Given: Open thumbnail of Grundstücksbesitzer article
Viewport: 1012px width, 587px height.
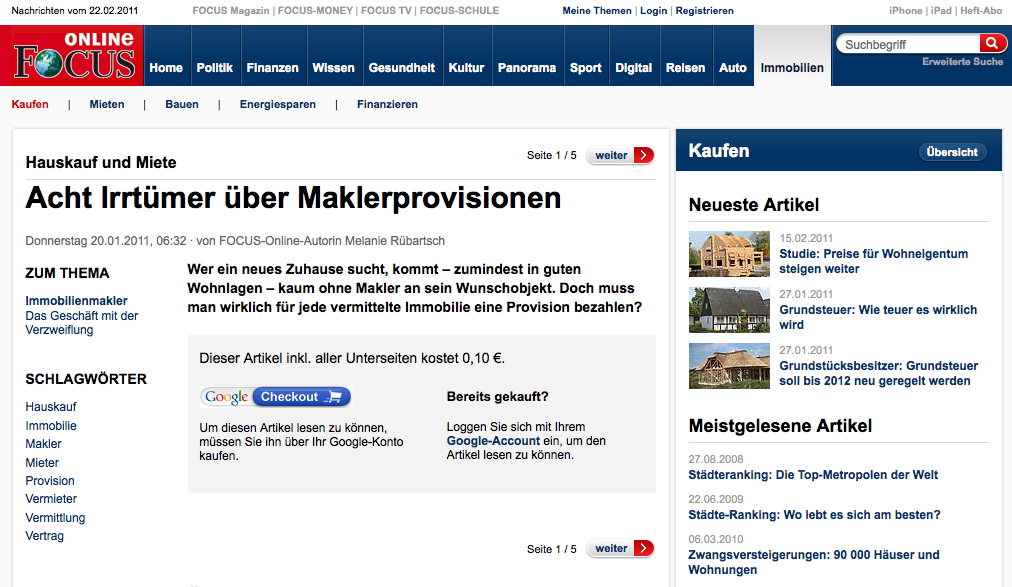Looking at the screenshot, I should click(729, 366).
